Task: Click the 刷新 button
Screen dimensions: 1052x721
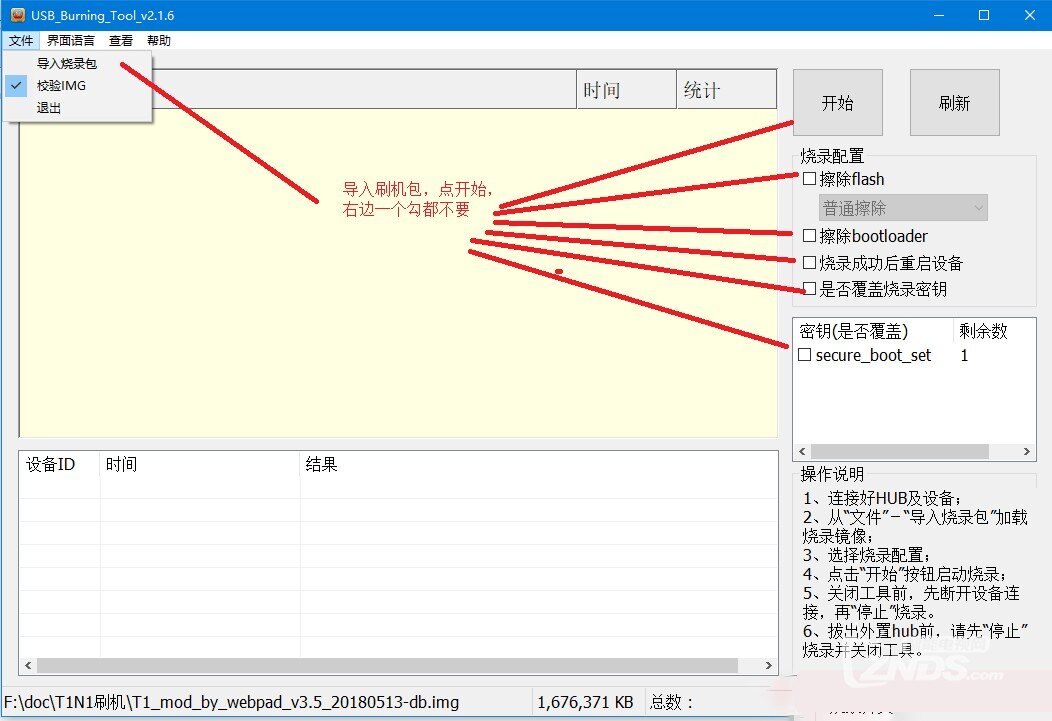Action: (x=954, y=103)
